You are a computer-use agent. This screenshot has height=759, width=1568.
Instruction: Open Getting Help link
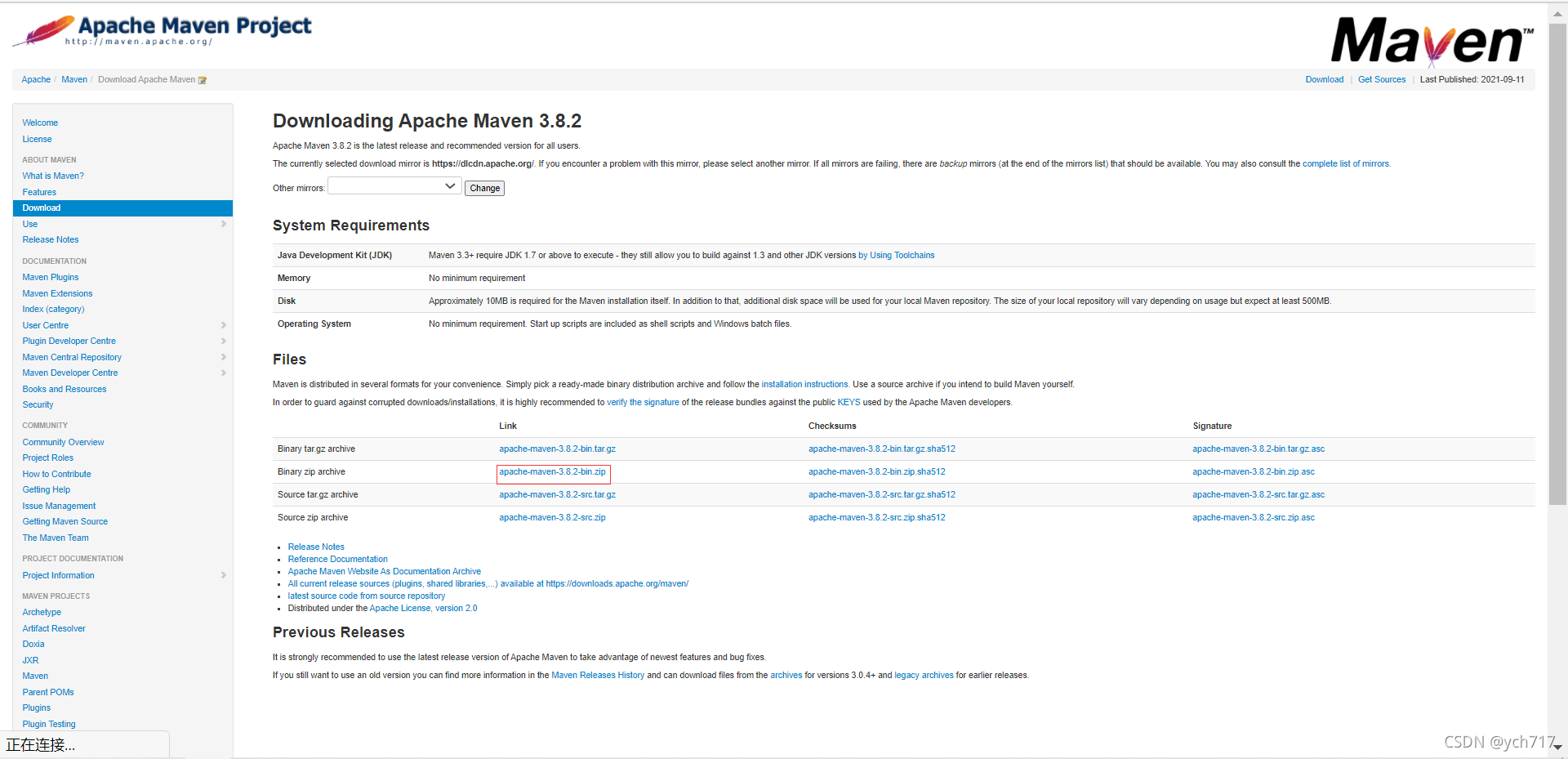point(46,489)
